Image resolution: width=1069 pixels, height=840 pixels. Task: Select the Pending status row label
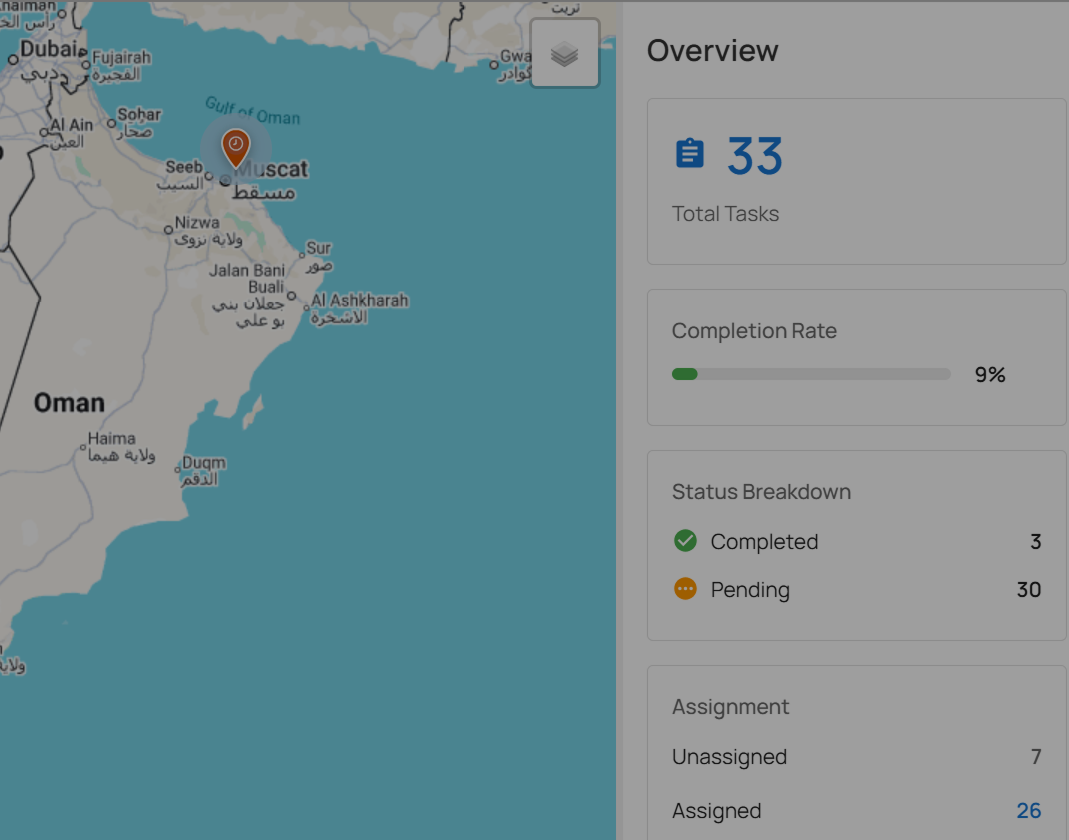[750, 590]
